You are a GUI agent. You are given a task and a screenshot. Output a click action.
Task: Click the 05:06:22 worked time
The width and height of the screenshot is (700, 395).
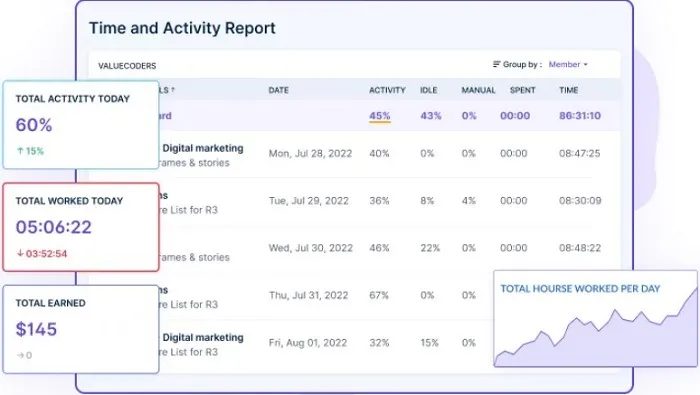tap(54, 227)
